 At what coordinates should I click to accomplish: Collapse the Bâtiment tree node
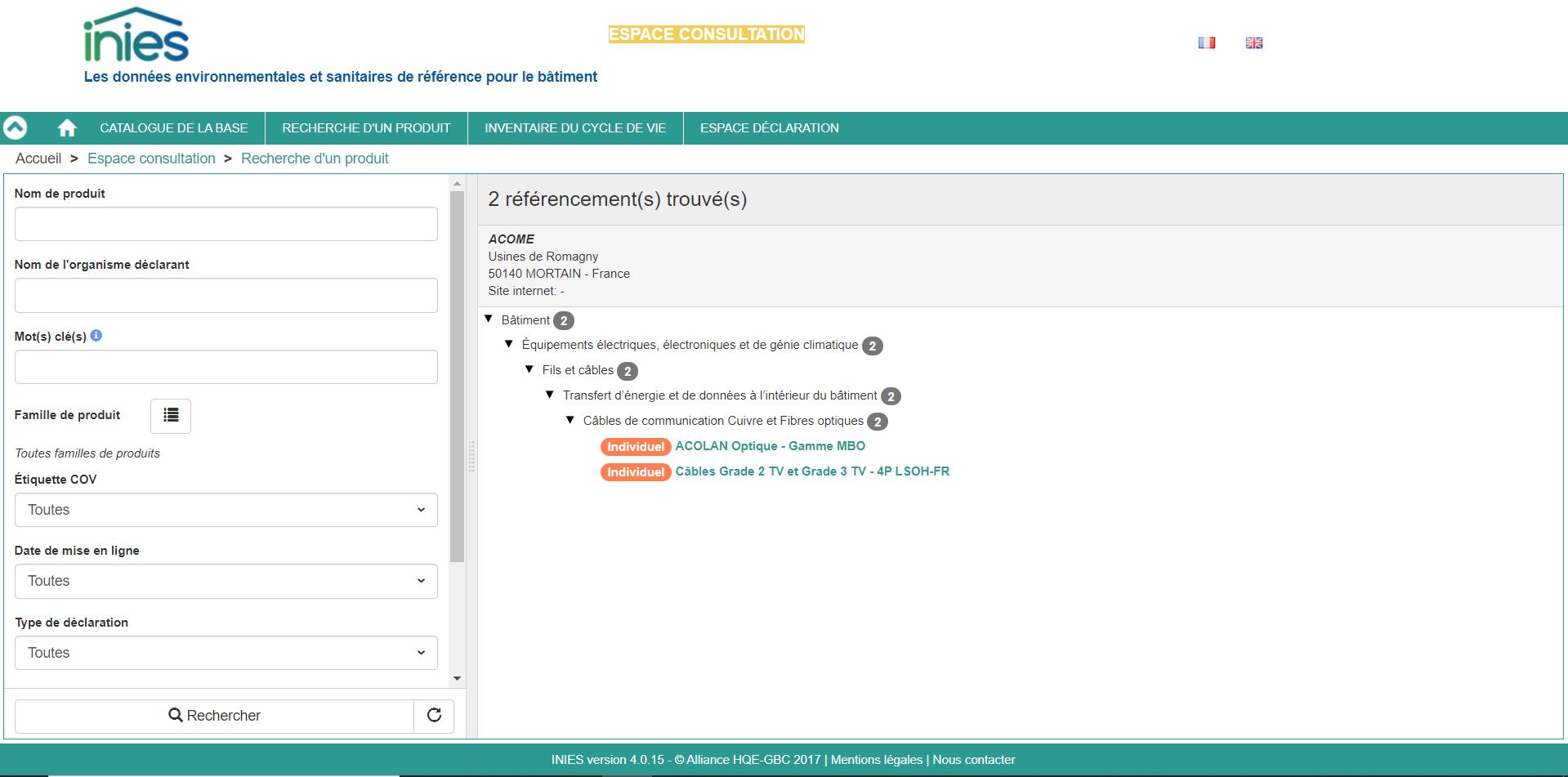[x=489, y=319]
